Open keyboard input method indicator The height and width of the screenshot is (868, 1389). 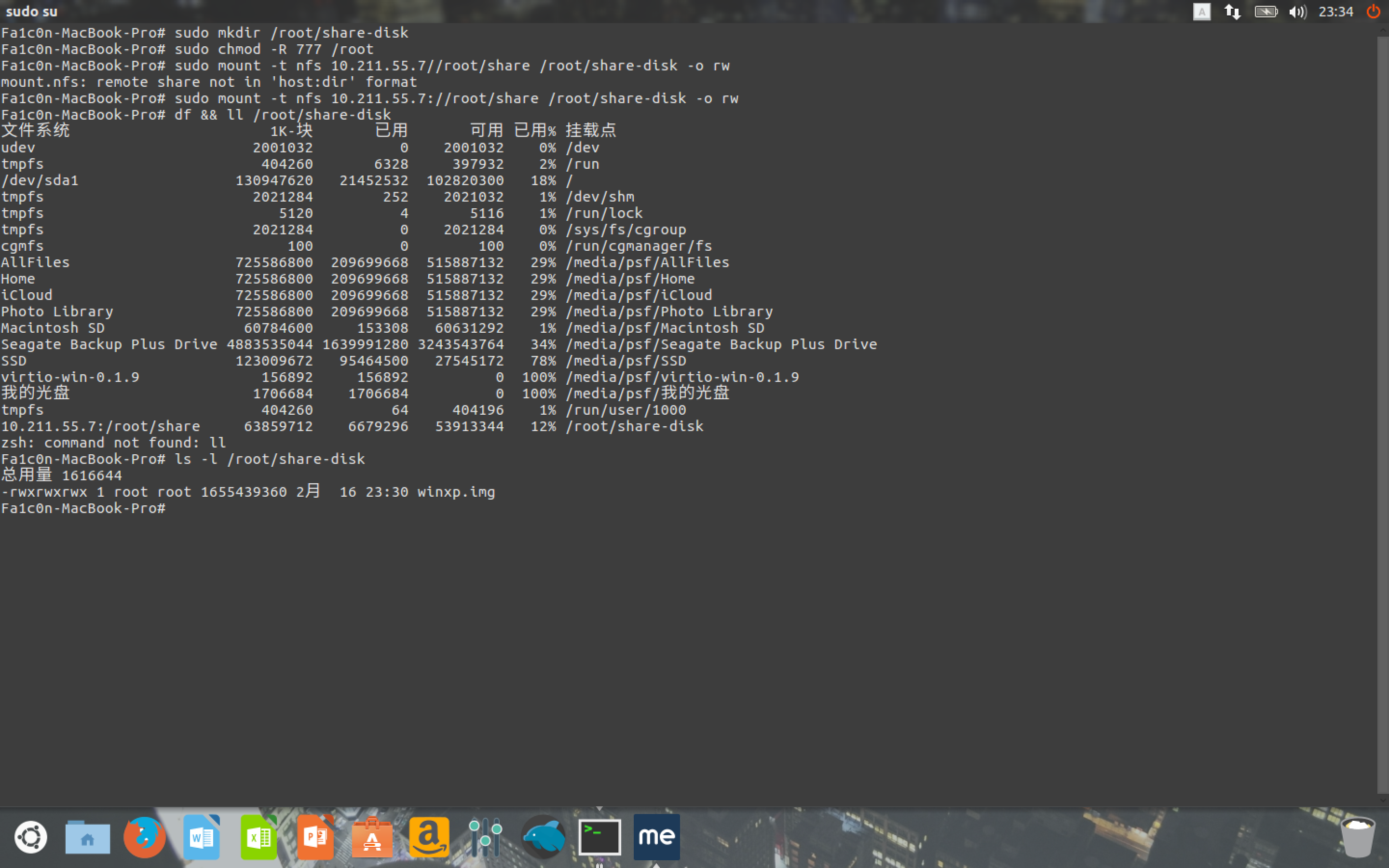[1201, 12]
